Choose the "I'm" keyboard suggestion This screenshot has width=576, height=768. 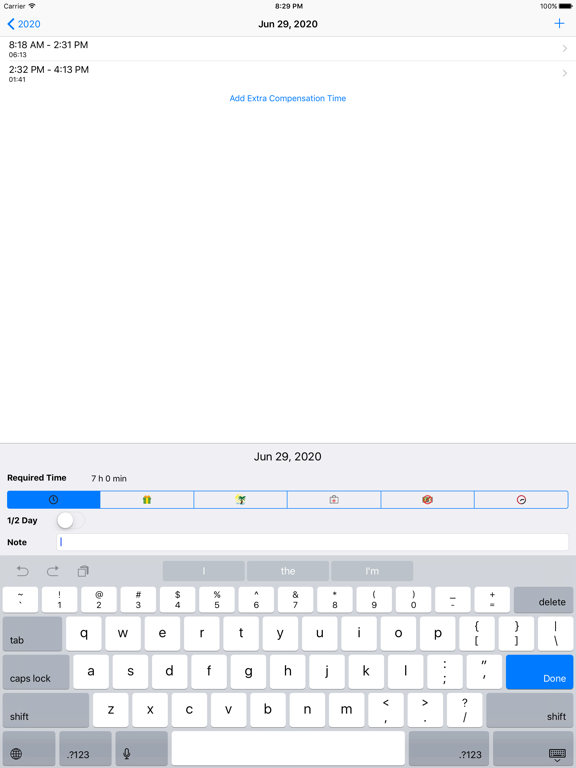click(372, 571)
